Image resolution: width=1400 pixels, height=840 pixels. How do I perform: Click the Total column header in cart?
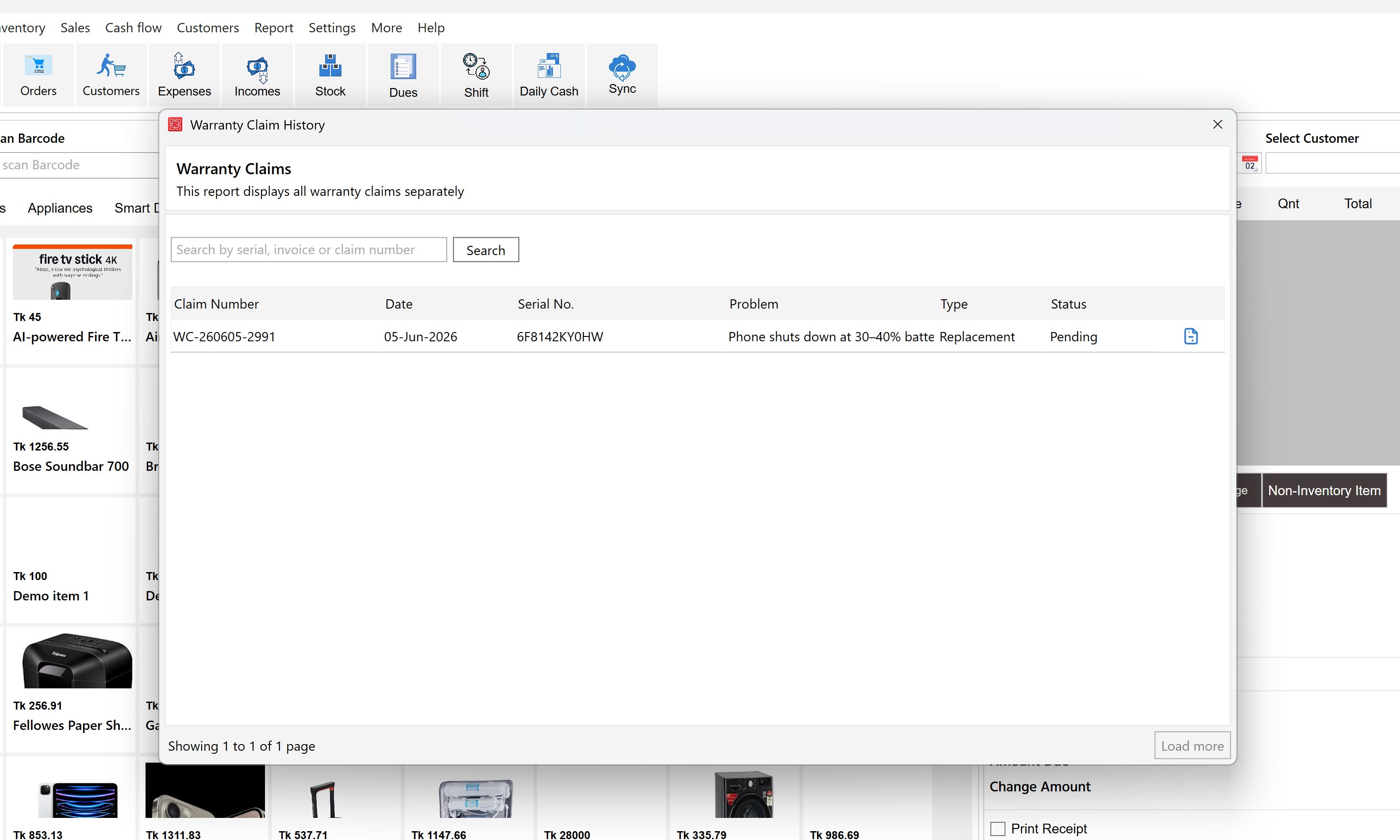[x=1358, y=204]
